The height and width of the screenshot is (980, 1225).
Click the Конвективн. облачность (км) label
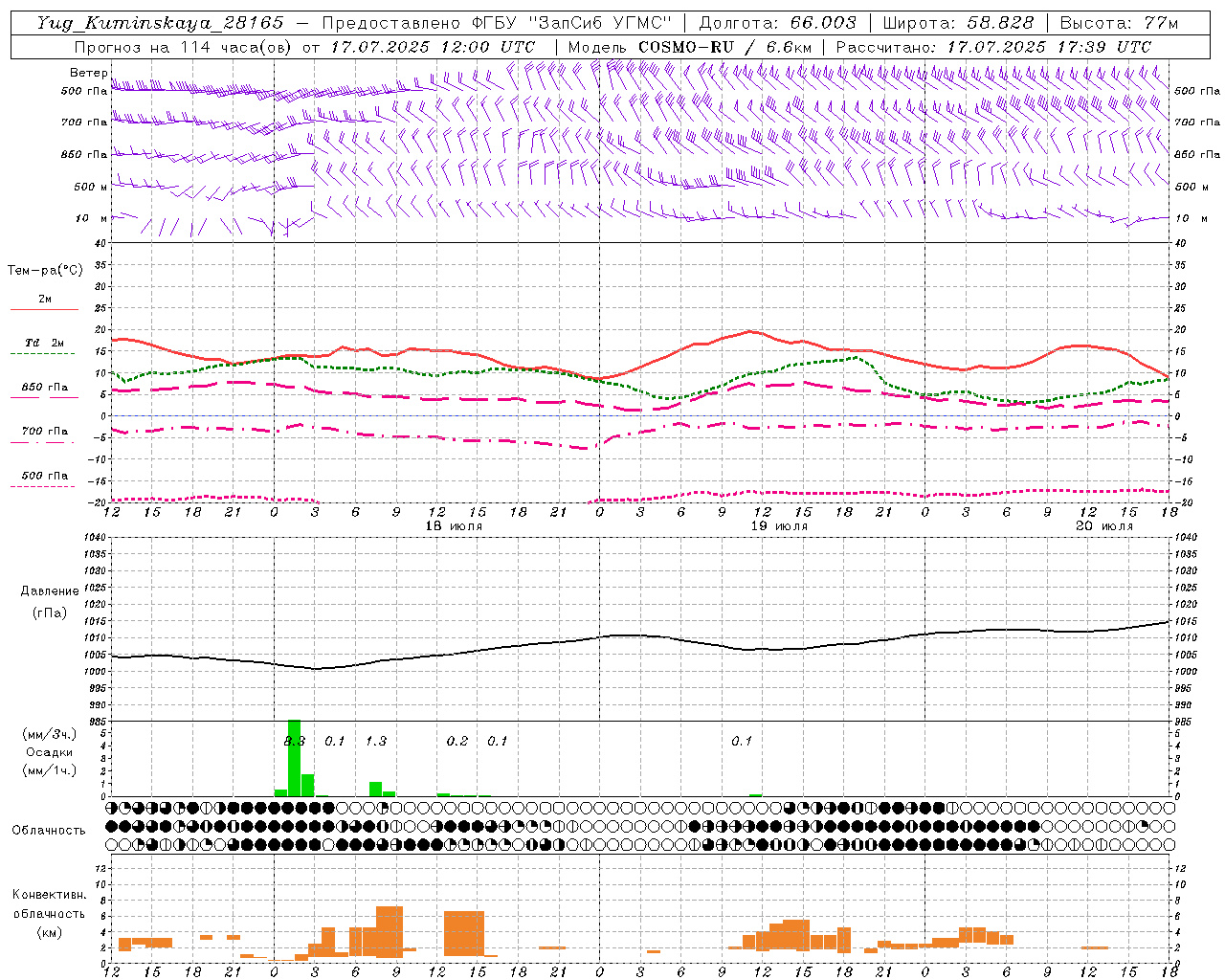click(x=49, y=914)
